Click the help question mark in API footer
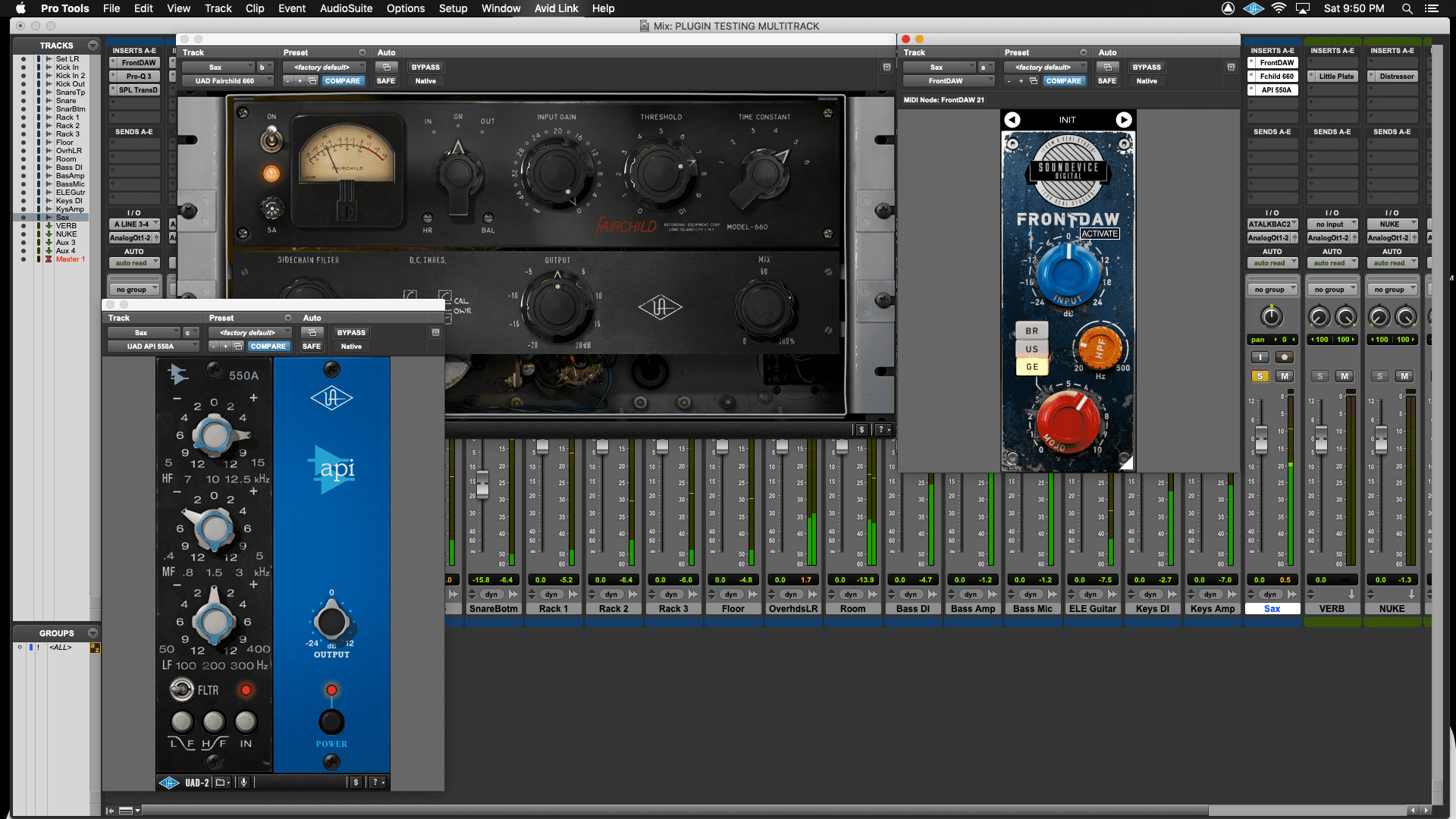 (x=376, y=782)
